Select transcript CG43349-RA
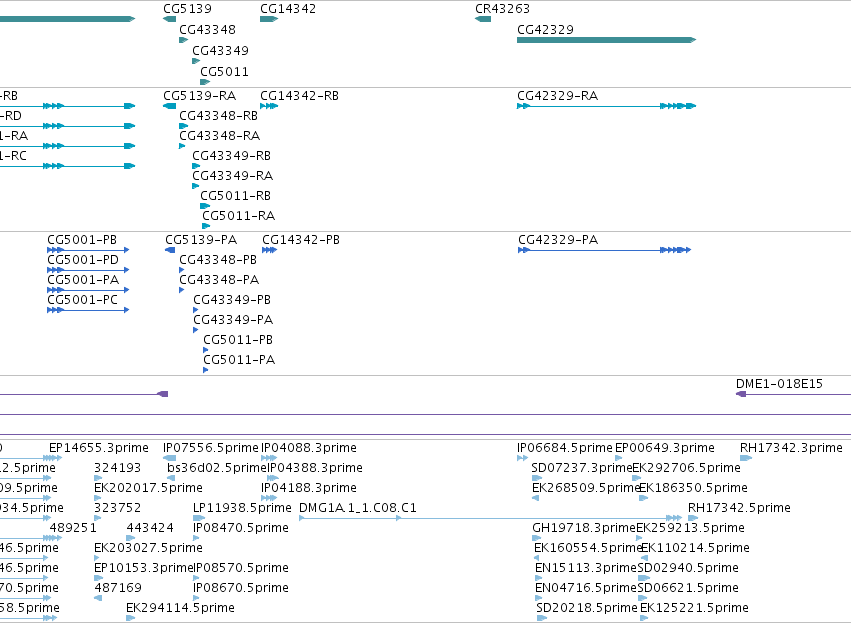851x623 pixels. 232,176
